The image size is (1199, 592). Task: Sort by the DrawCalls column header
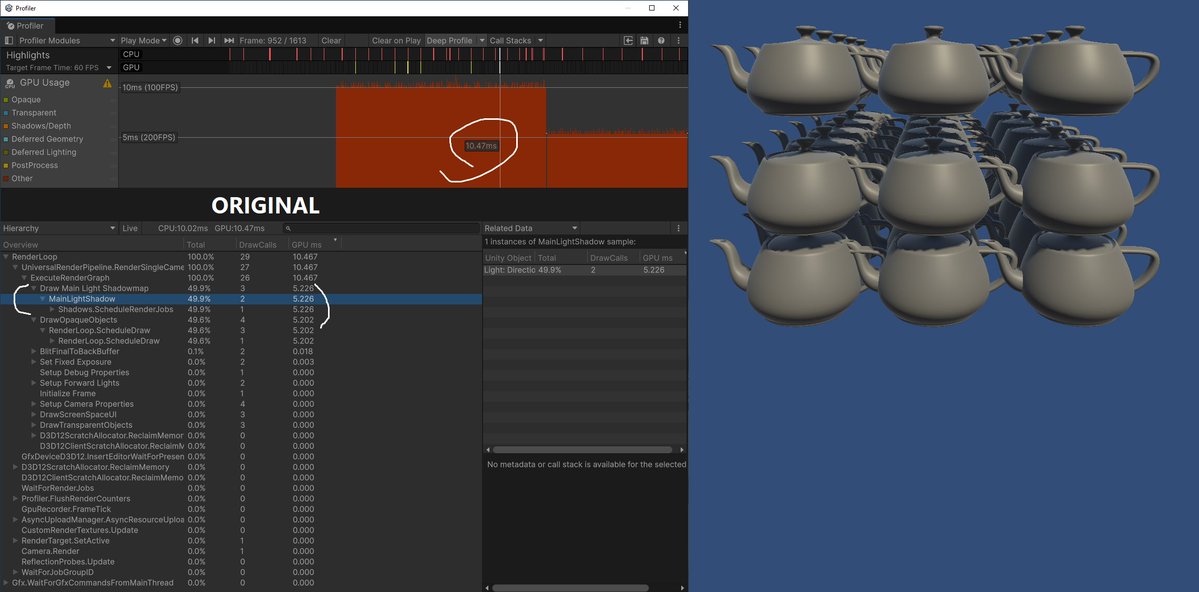(x=262, y=245)
